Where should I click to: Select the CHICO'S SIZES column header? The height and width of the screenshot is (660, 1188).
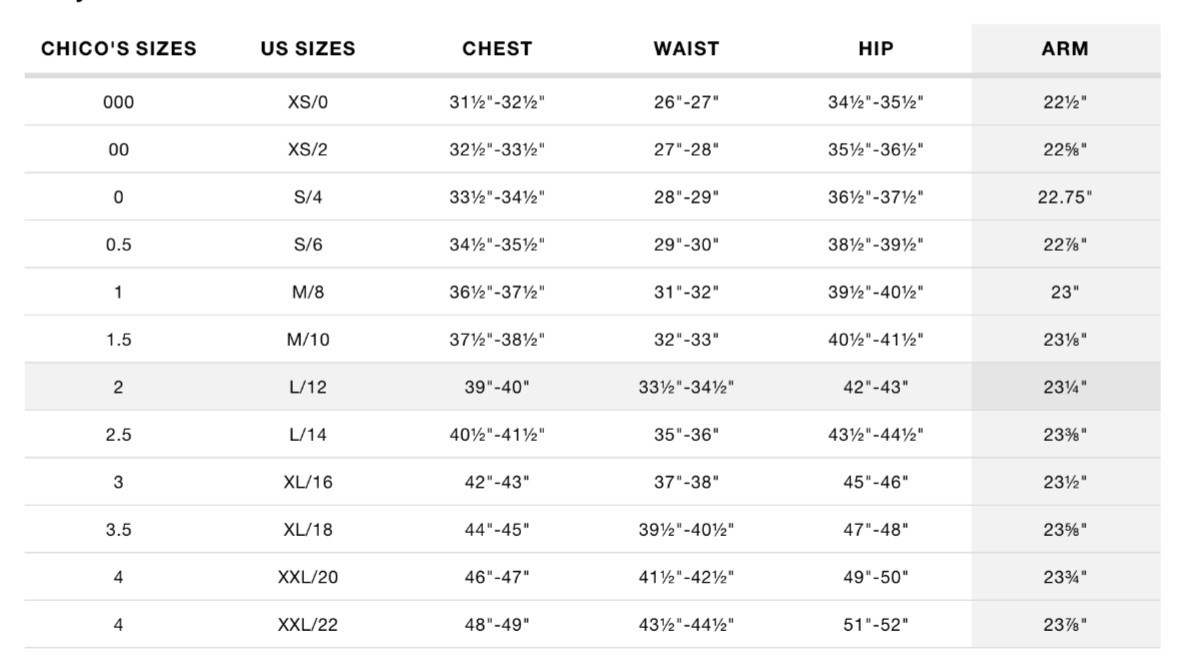coord(119,48)
